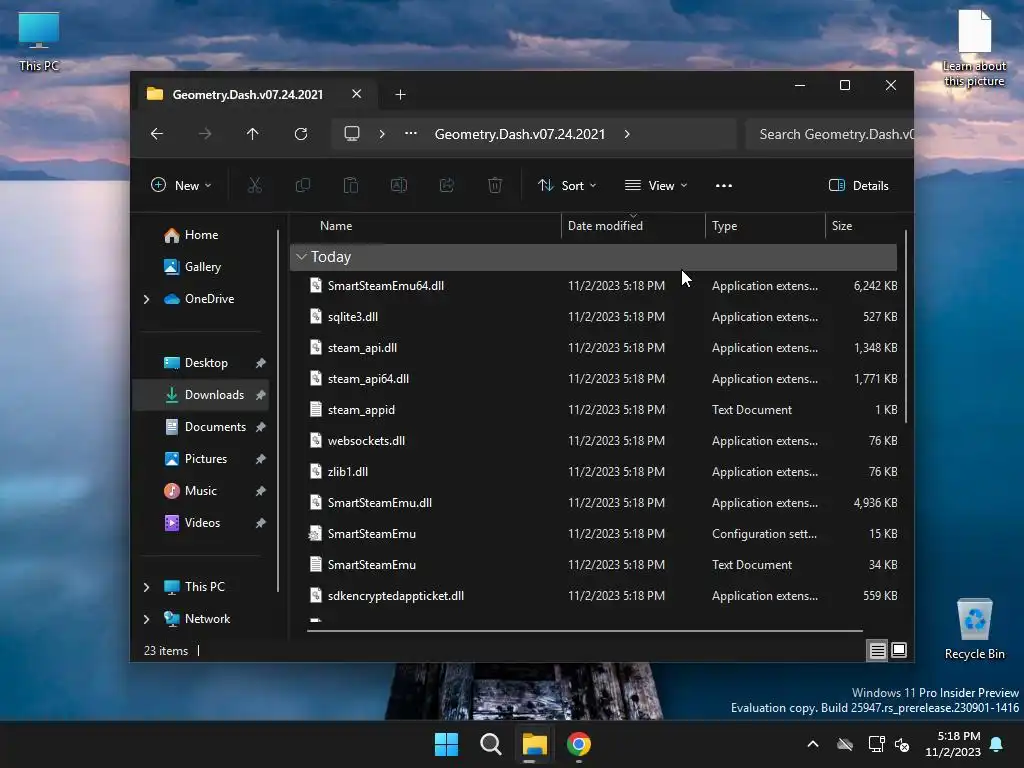Refresh the current folder view
Image resolution: width=1024 pixels, height=768 pixels.
coord(300,134)
